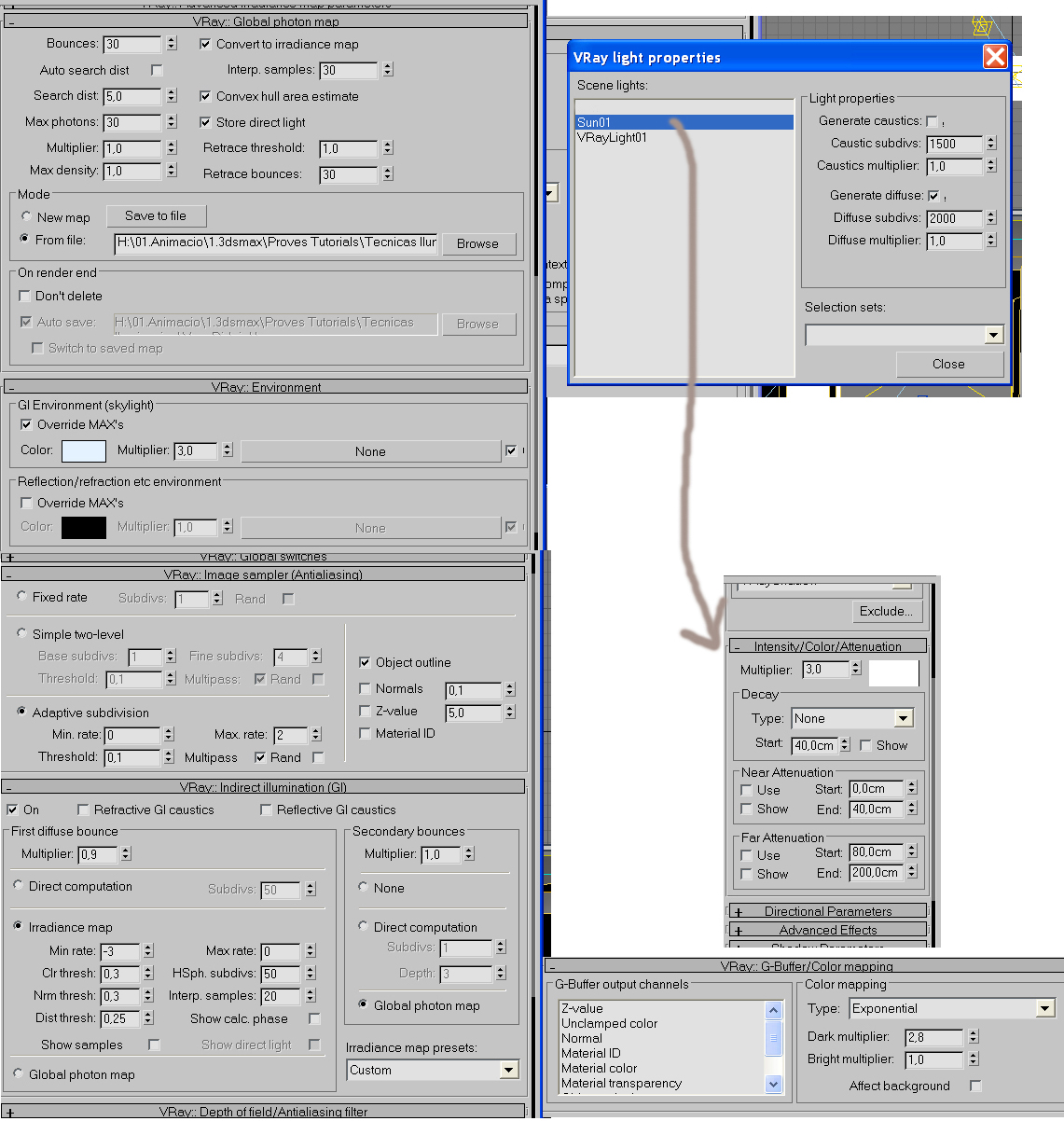This screenshot has width=1064, height=1121.
Task: Open the reflection environment black color swatch
Action: [x=84, y=527]
